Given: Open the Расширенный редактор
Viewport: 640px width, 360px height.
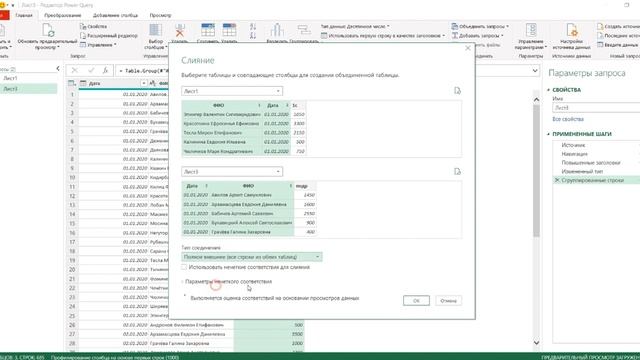Looking at the screenshot, I should pos(109,36).
